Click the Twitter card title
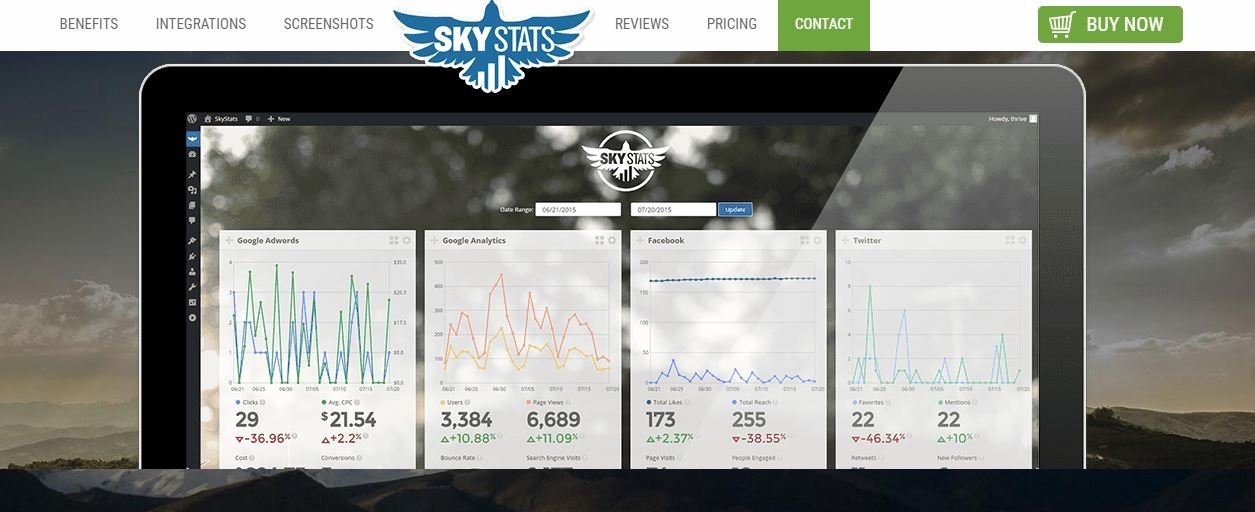This screenshot has height=512, width=1255. click(x=867, y=240)
